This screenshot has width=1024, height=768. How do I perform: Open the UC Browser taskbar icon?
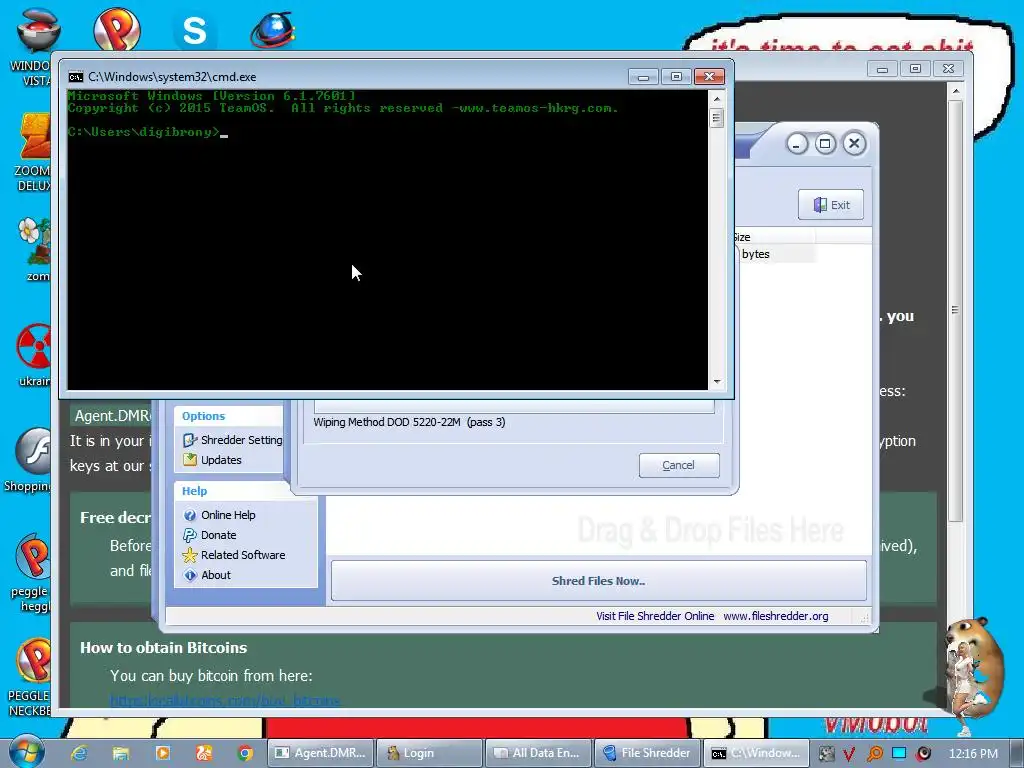coord(204,753)
